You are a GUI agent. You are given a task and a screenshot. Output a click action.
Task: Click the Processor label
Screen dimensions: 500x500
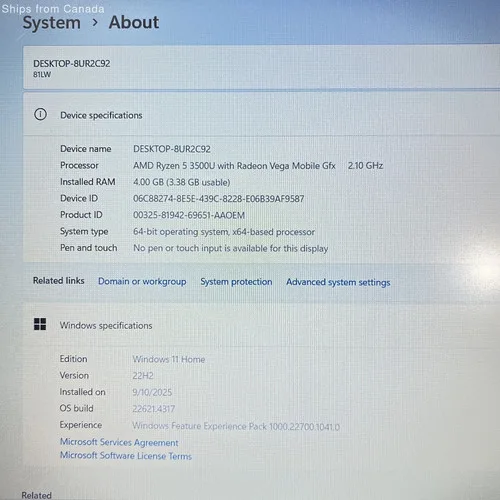[x=79, y=165]
